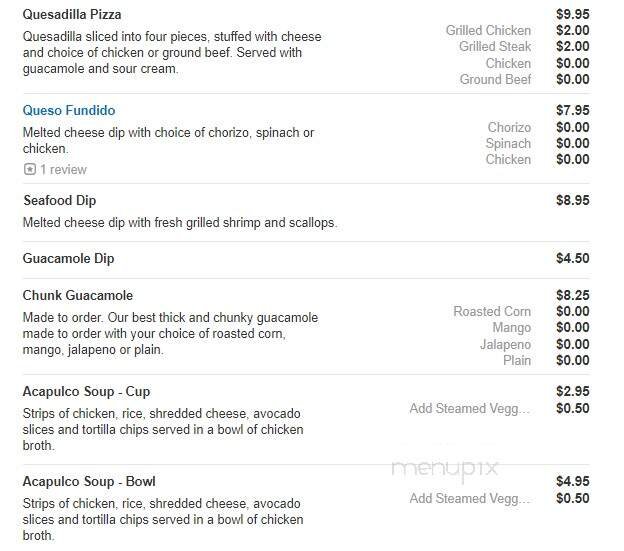624x551 pixels.
Task: Choose the Roasted Corn guacamole option
Action: [492, 312]
